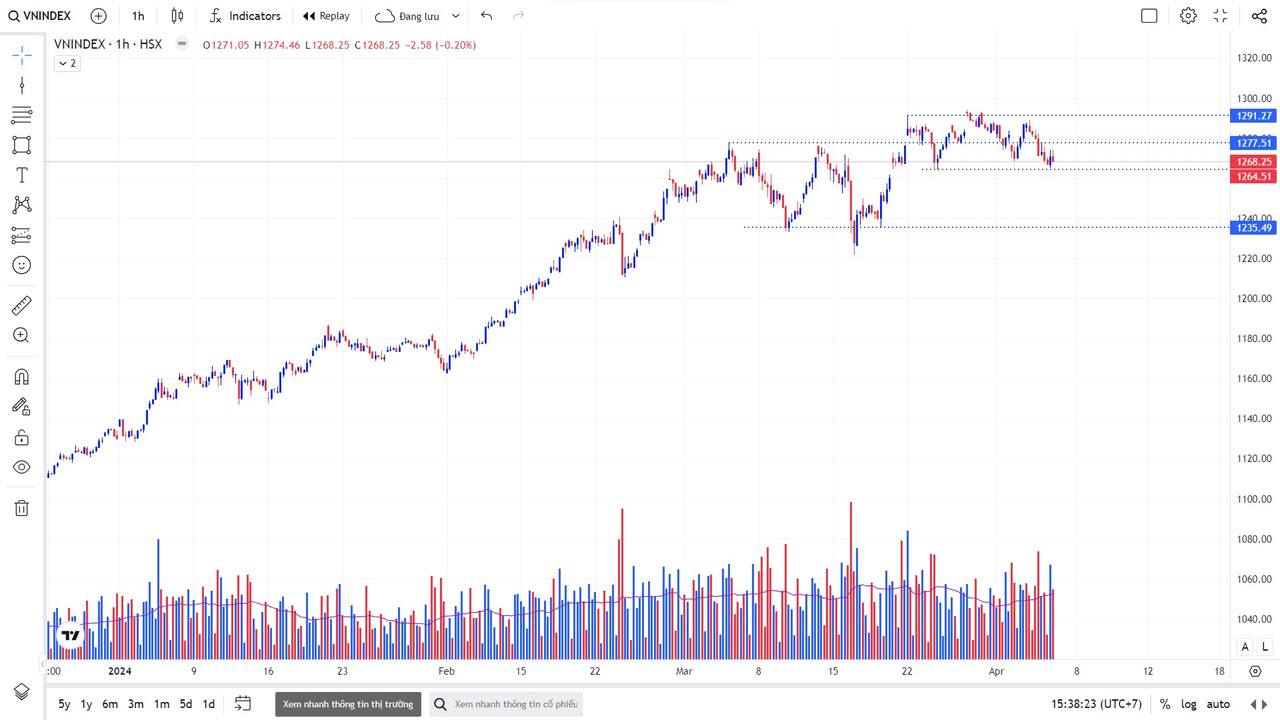Click the 1268.25 current price label
1280x720 pixels.
1253,161
